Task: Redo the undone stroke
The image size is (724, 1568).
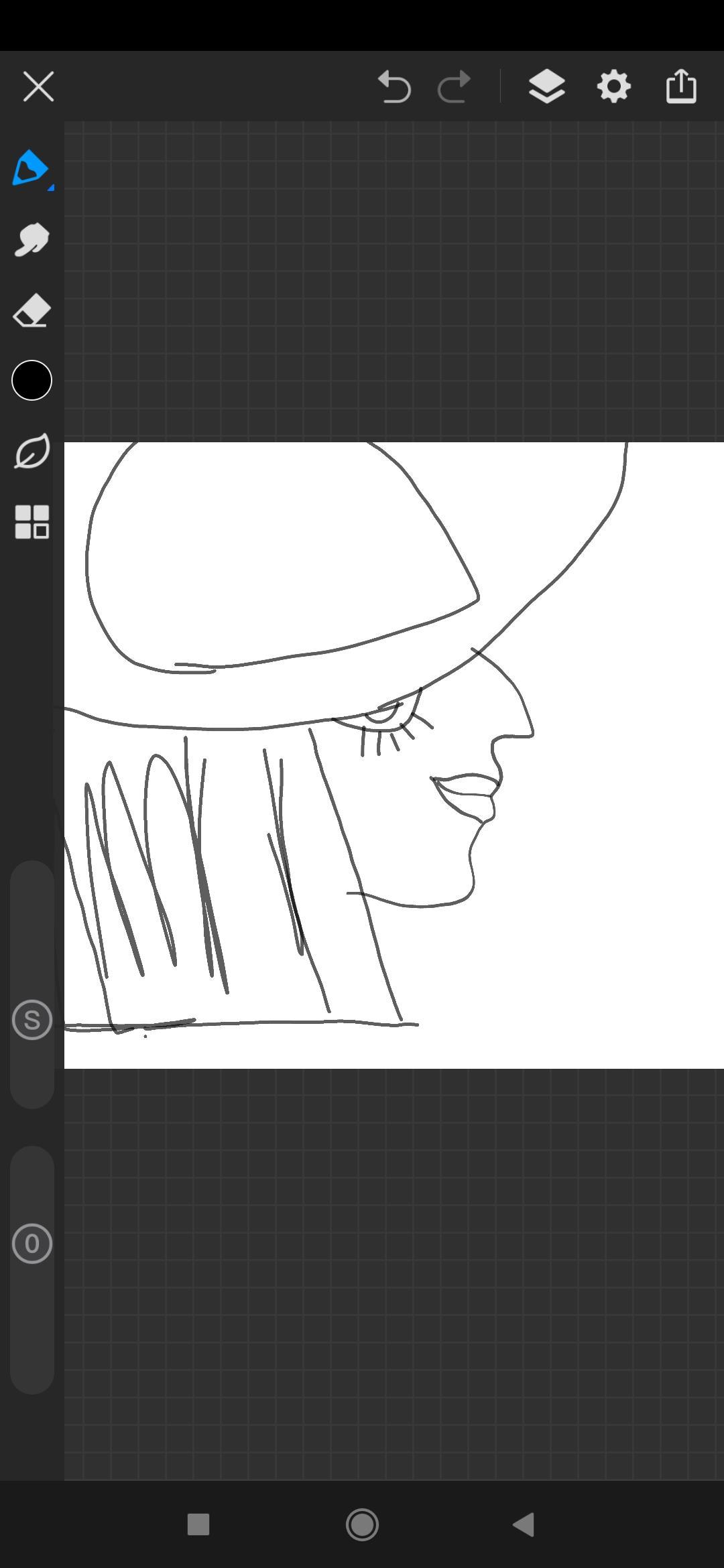Action: (454, 87)
